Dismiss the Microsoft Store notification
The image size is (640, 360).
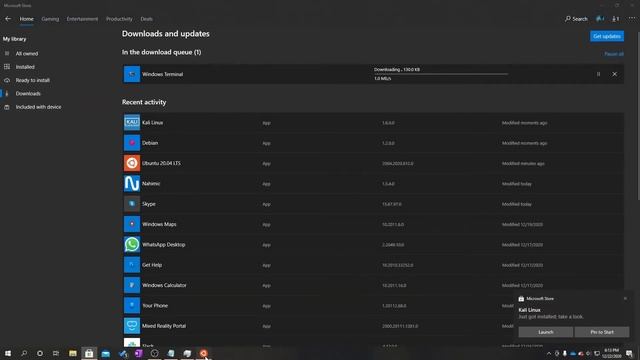pyautogui.click(x=625, y=298)
